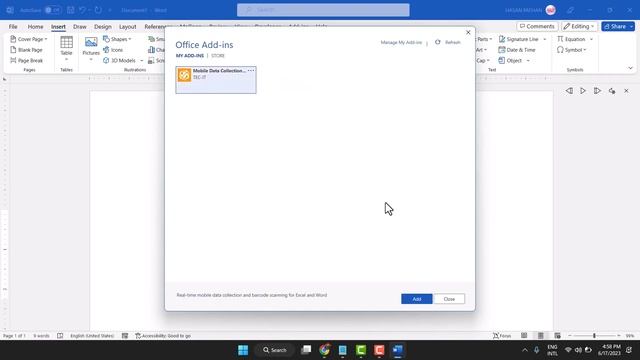Click the 3D Models button
The image size is (640, 360).
pos(120,60)
